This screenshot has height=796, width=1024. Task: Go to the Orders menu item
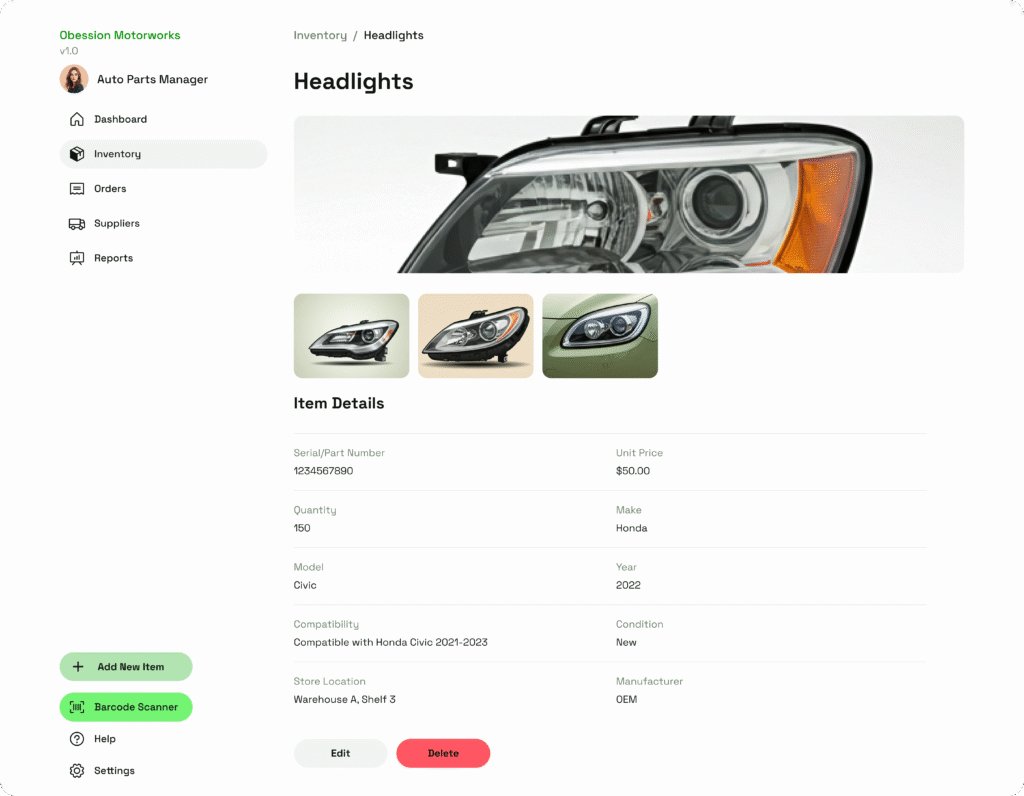point(163,189)
